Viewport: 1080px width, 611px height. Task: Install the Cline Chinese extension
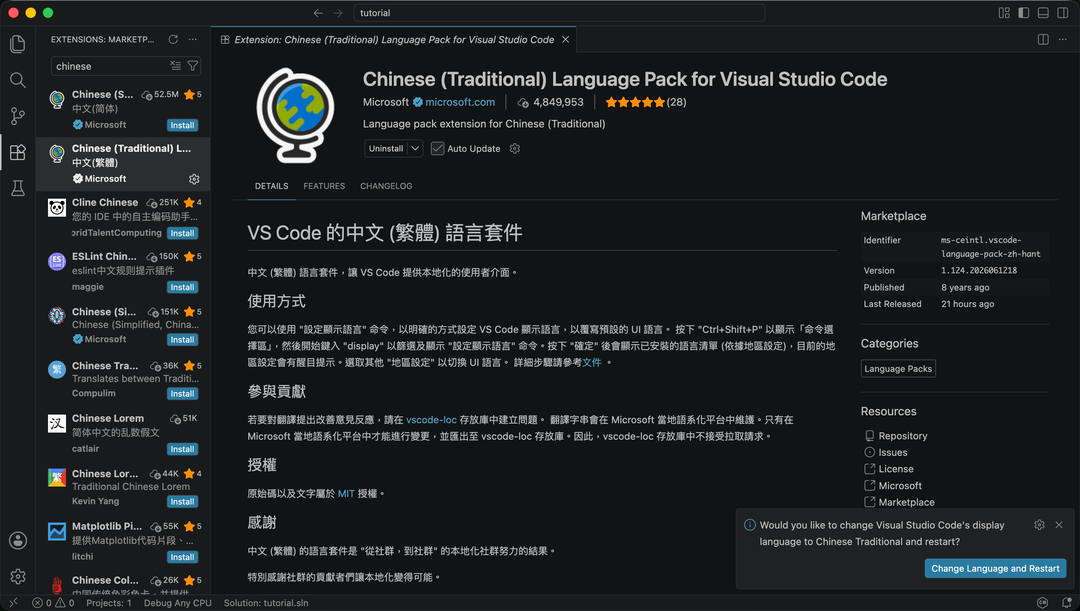[183, 234]
